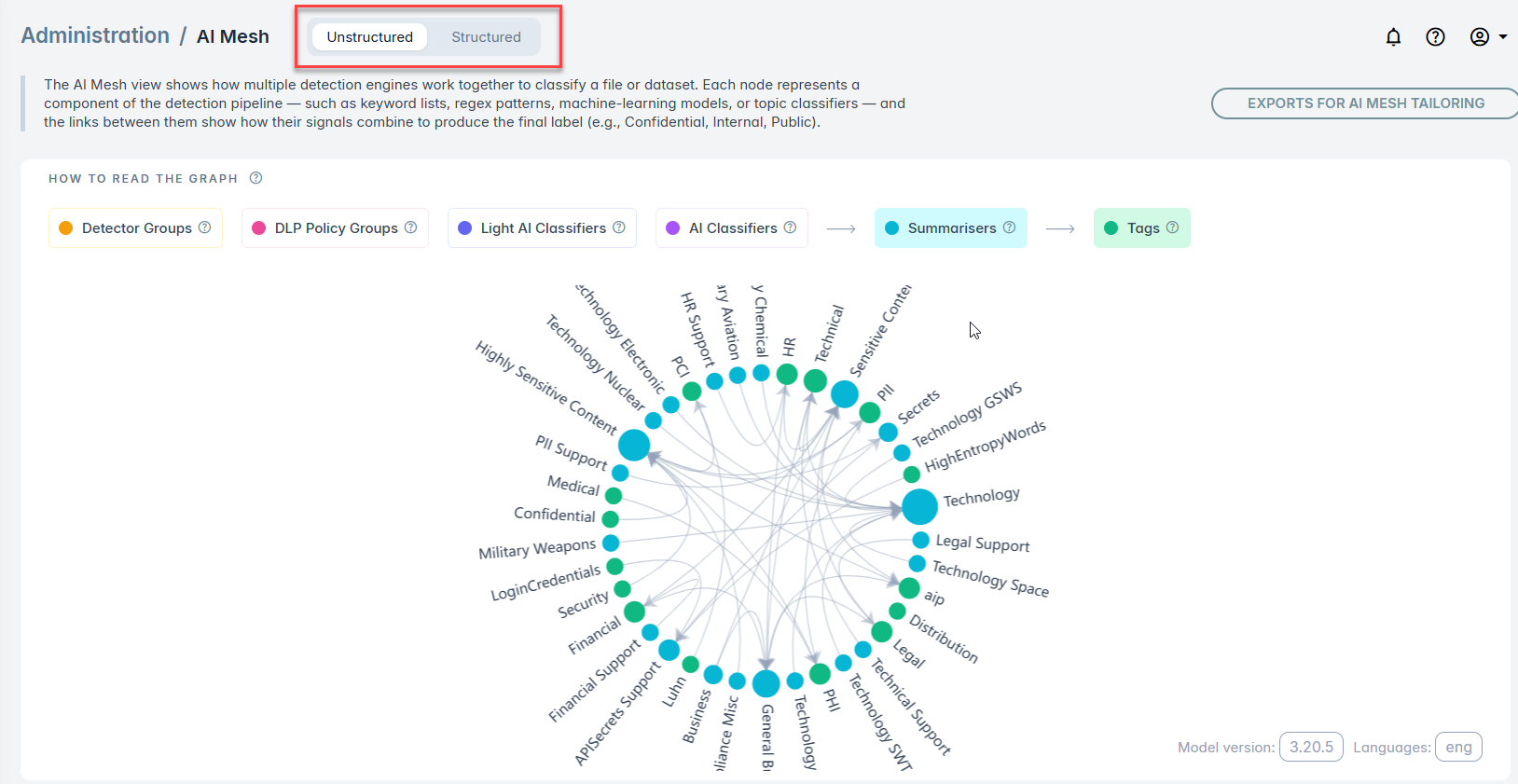
Task: Select the Unstructured view
Action: [x=369, y=37]
